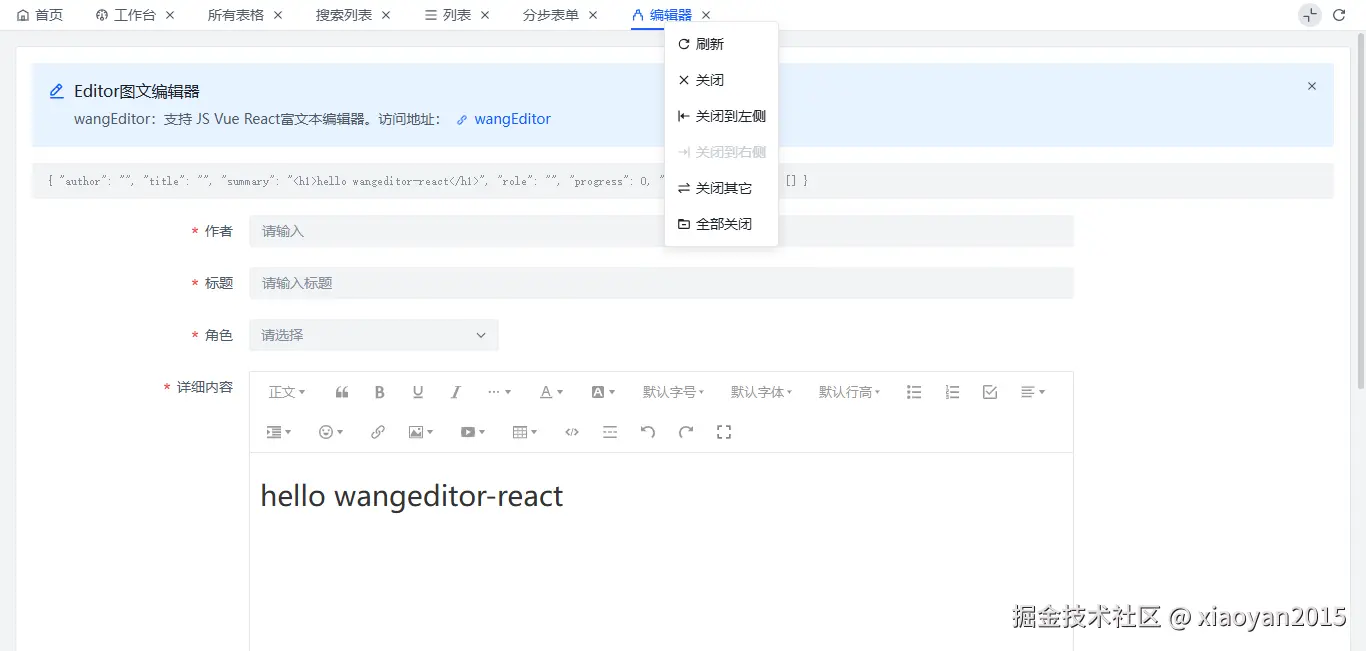
Task: Close the 编辑器 tab
Action: [706, 15]
